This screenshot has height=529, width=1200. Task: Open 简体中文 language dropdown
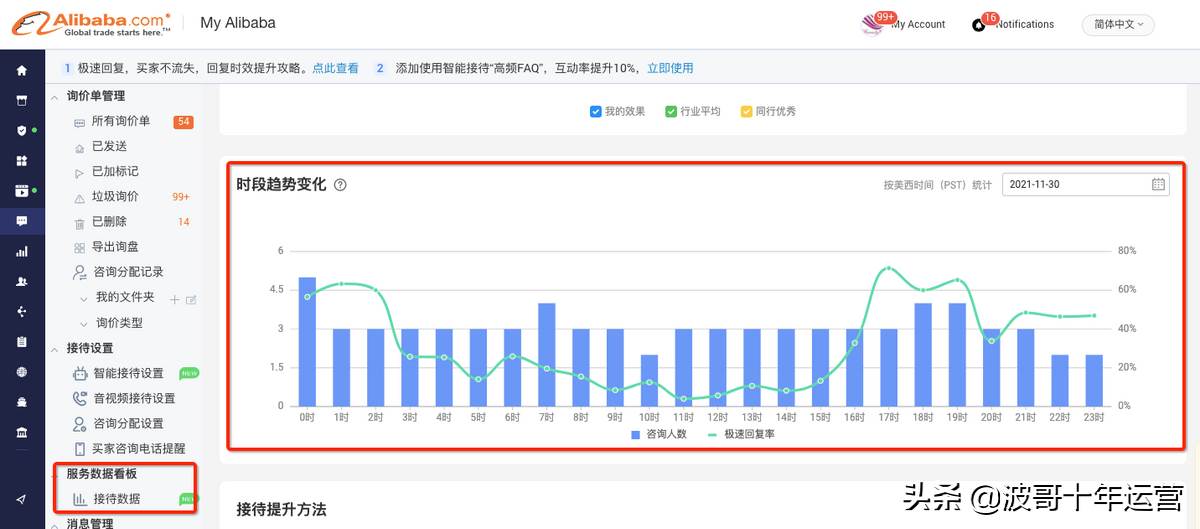1118,24
